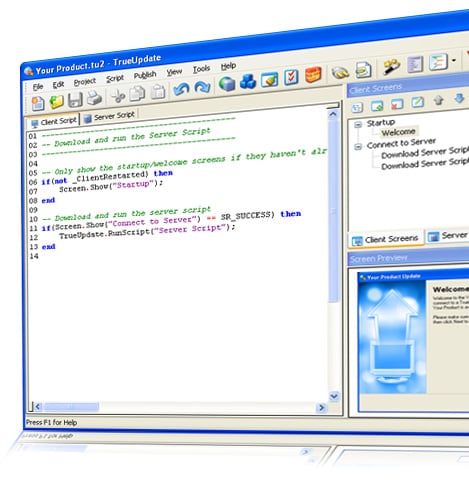Click the gold chain links toolbar icon
The image size is (469, 483).
pos(340,72)
